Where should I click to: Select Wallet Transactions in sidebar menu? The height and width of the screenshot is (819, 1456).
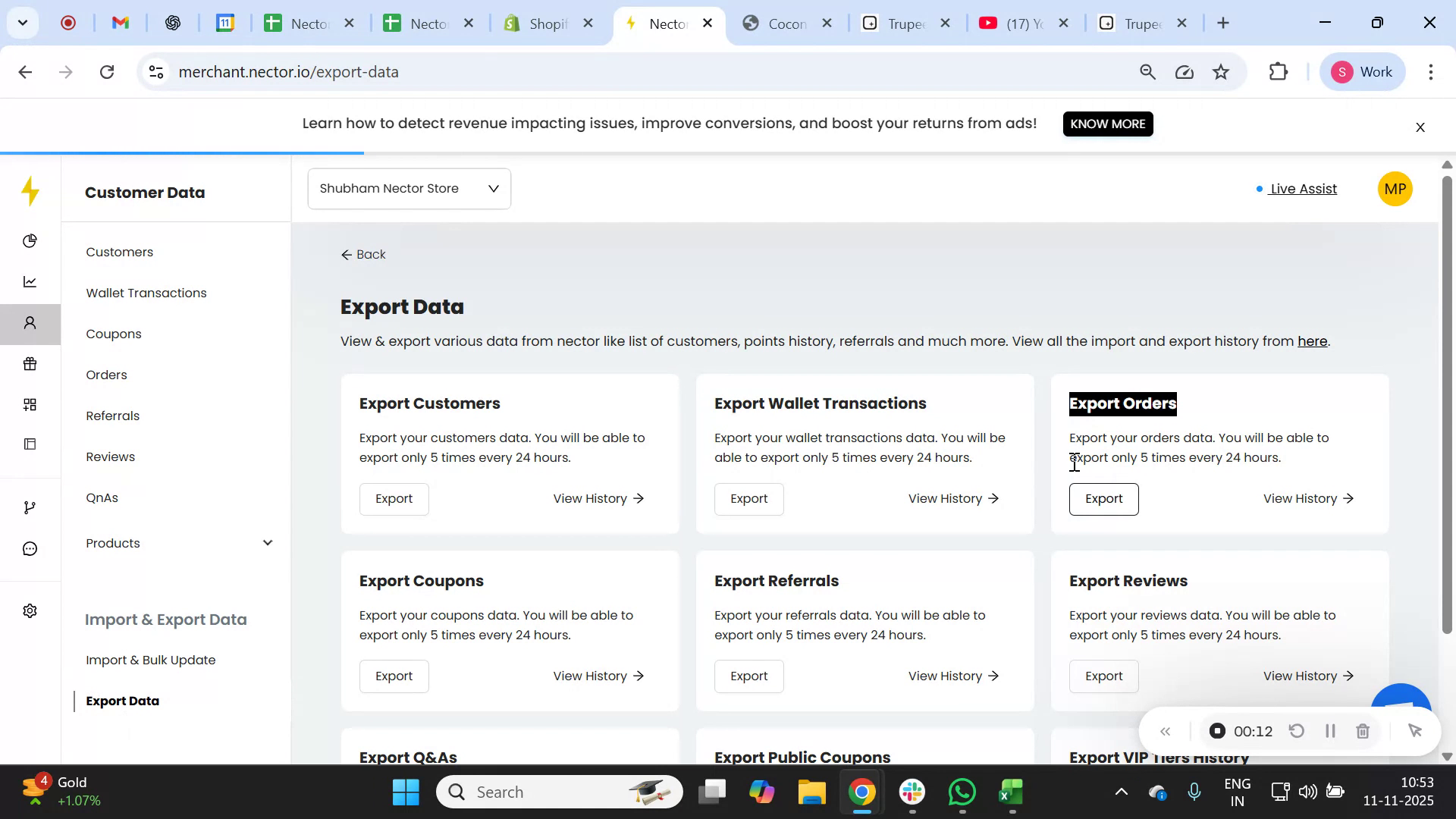coord(146,293)
